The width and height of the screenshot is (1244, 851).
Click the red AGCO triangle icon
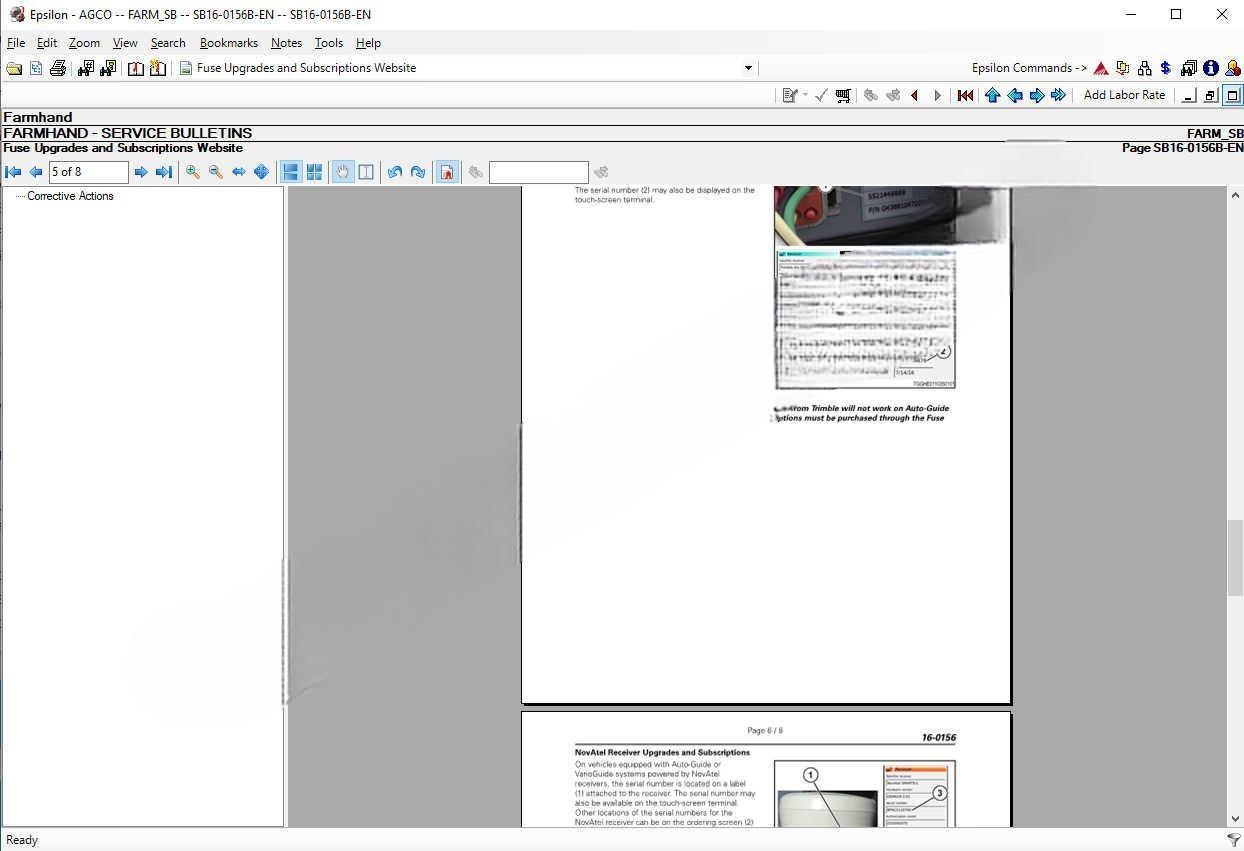(x=1101, y=68)
